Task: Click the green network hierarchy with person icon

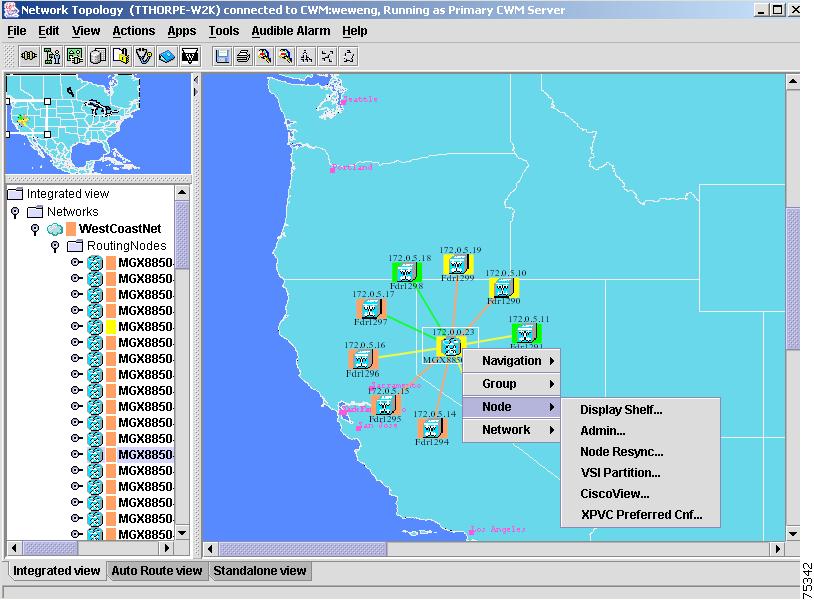Action: point(52,56)
